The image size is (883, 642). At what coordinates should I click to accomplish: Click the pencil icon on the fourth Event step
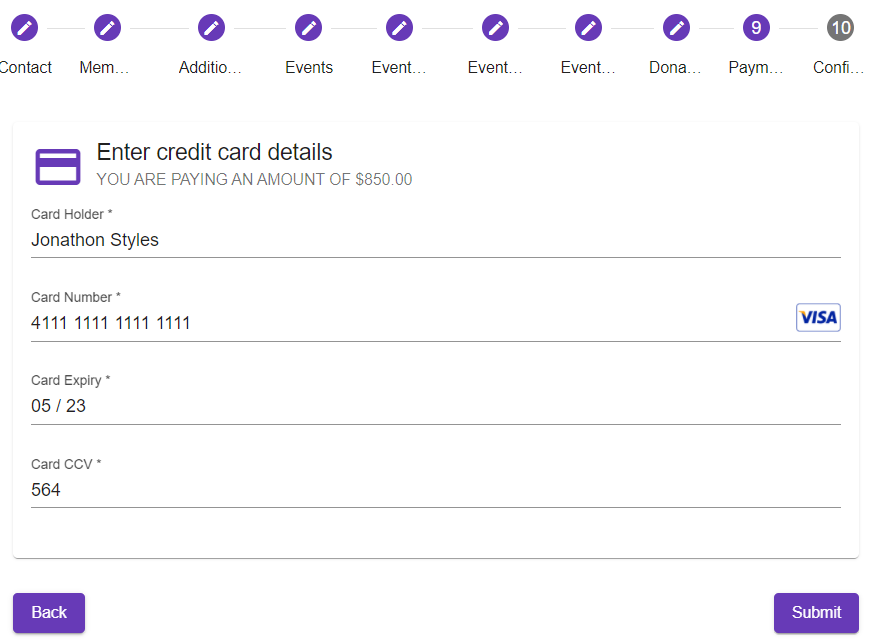[588, 27]
